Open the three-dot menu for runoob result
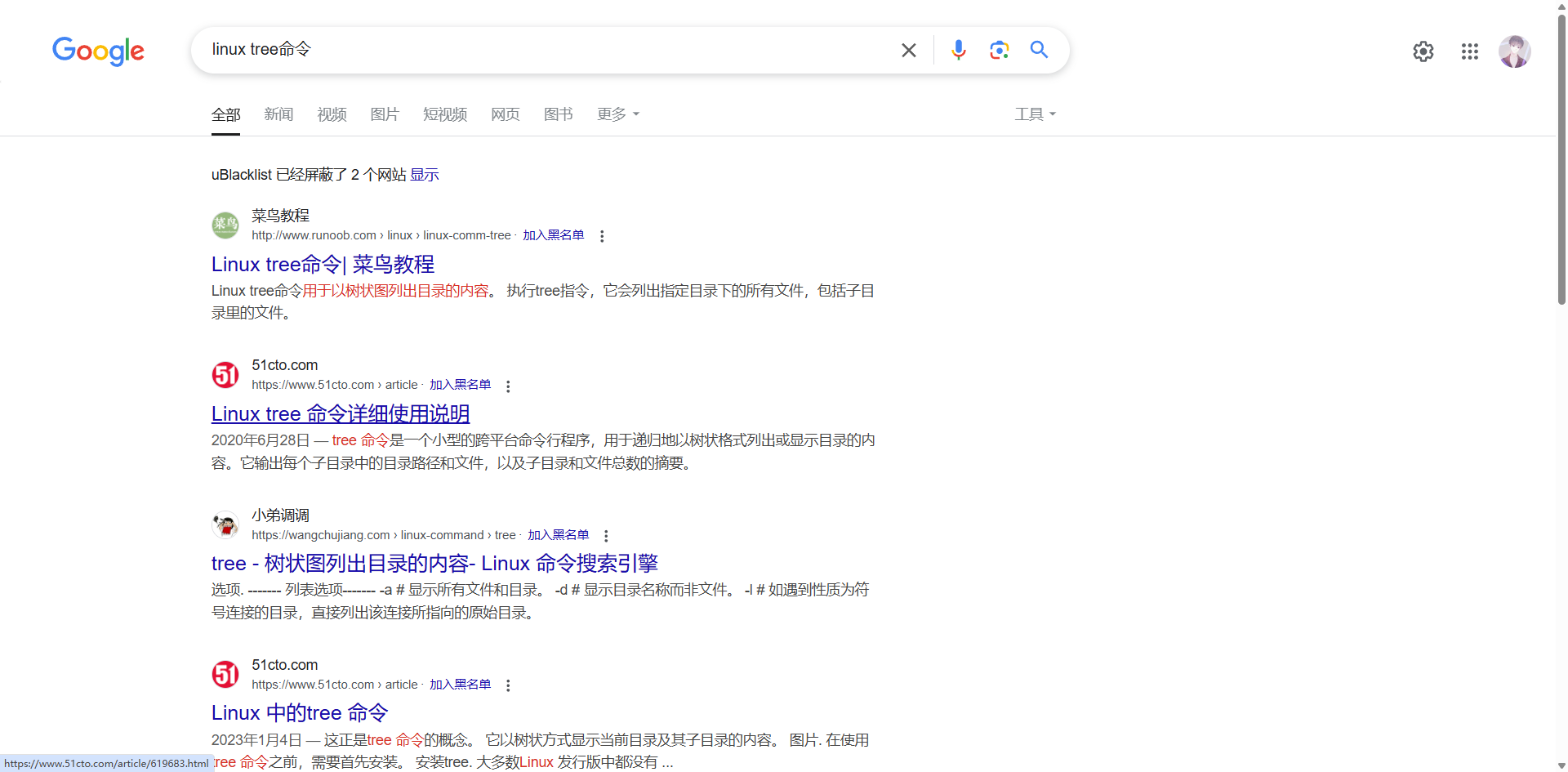1568x772 pixels. coord(602,236)
